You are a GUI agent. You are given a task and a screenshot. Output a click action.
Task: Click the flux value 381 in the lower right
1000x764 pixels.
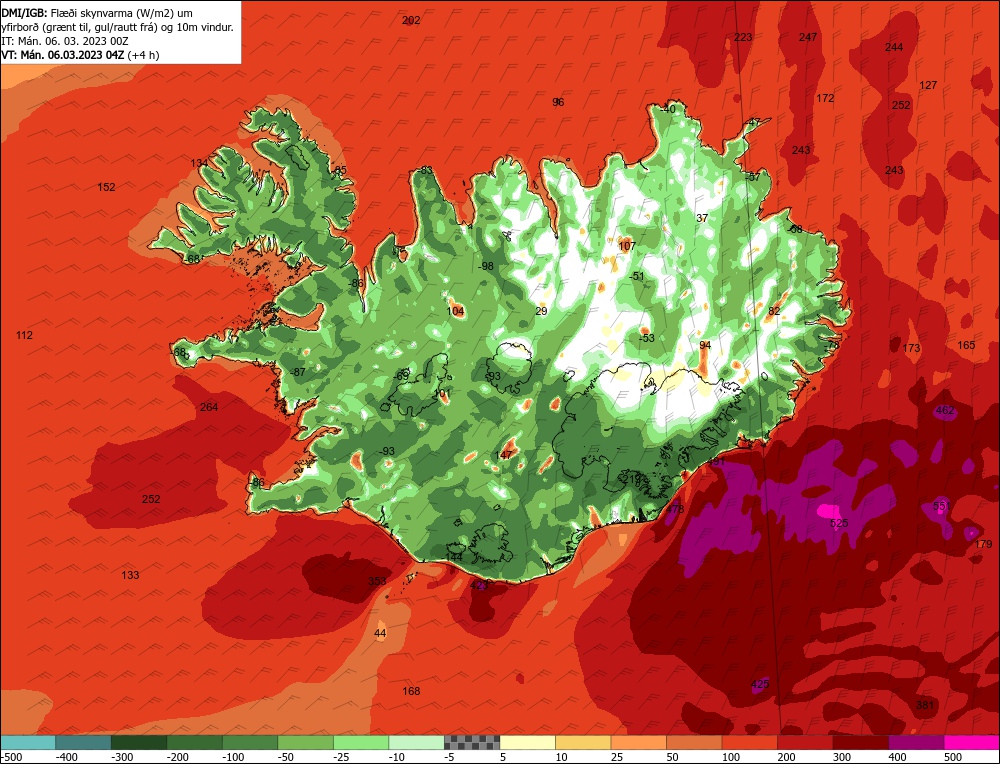925,705
